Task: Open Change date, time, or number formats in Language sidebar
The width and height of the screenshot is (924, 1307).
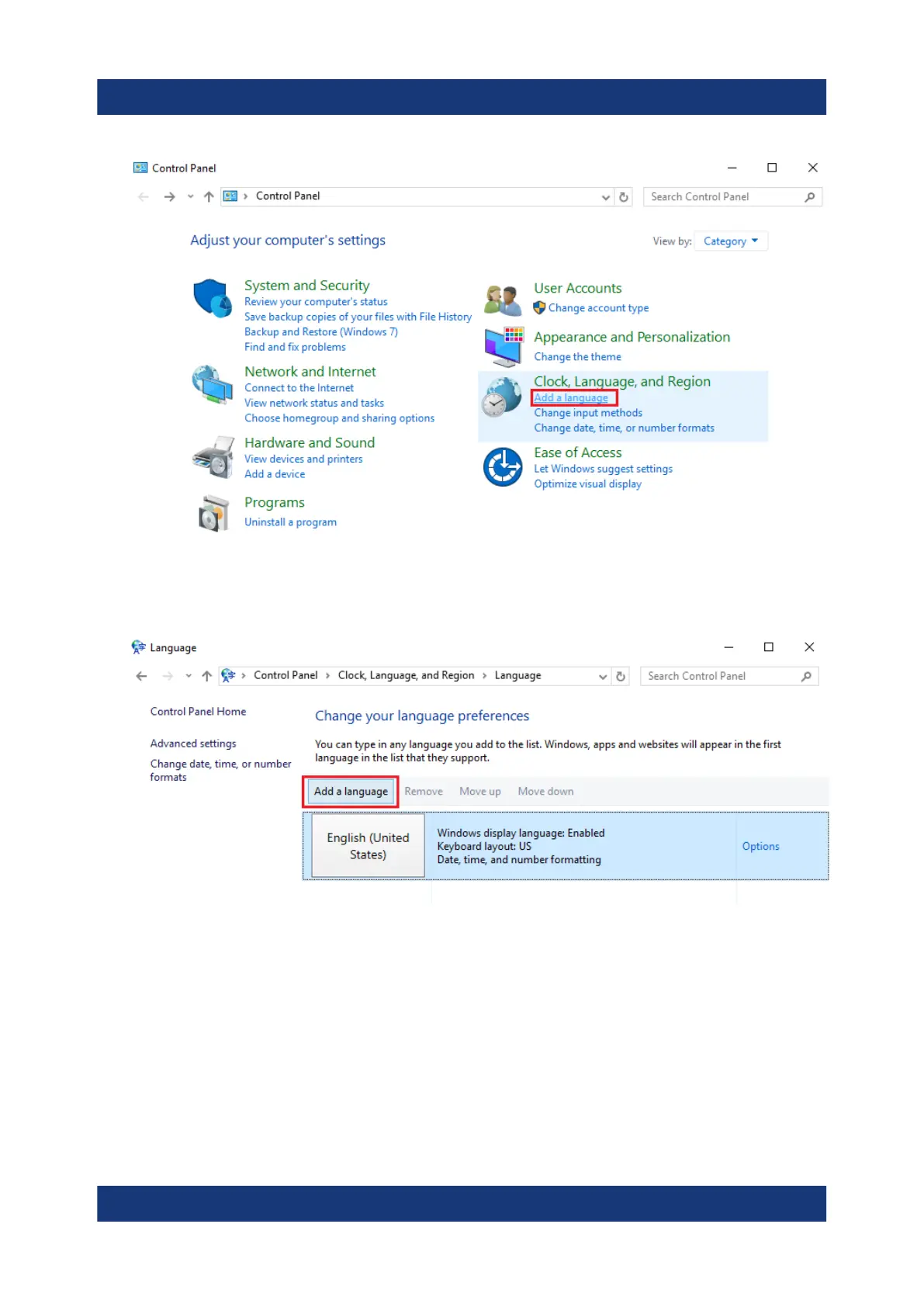Action: (220, 771)
